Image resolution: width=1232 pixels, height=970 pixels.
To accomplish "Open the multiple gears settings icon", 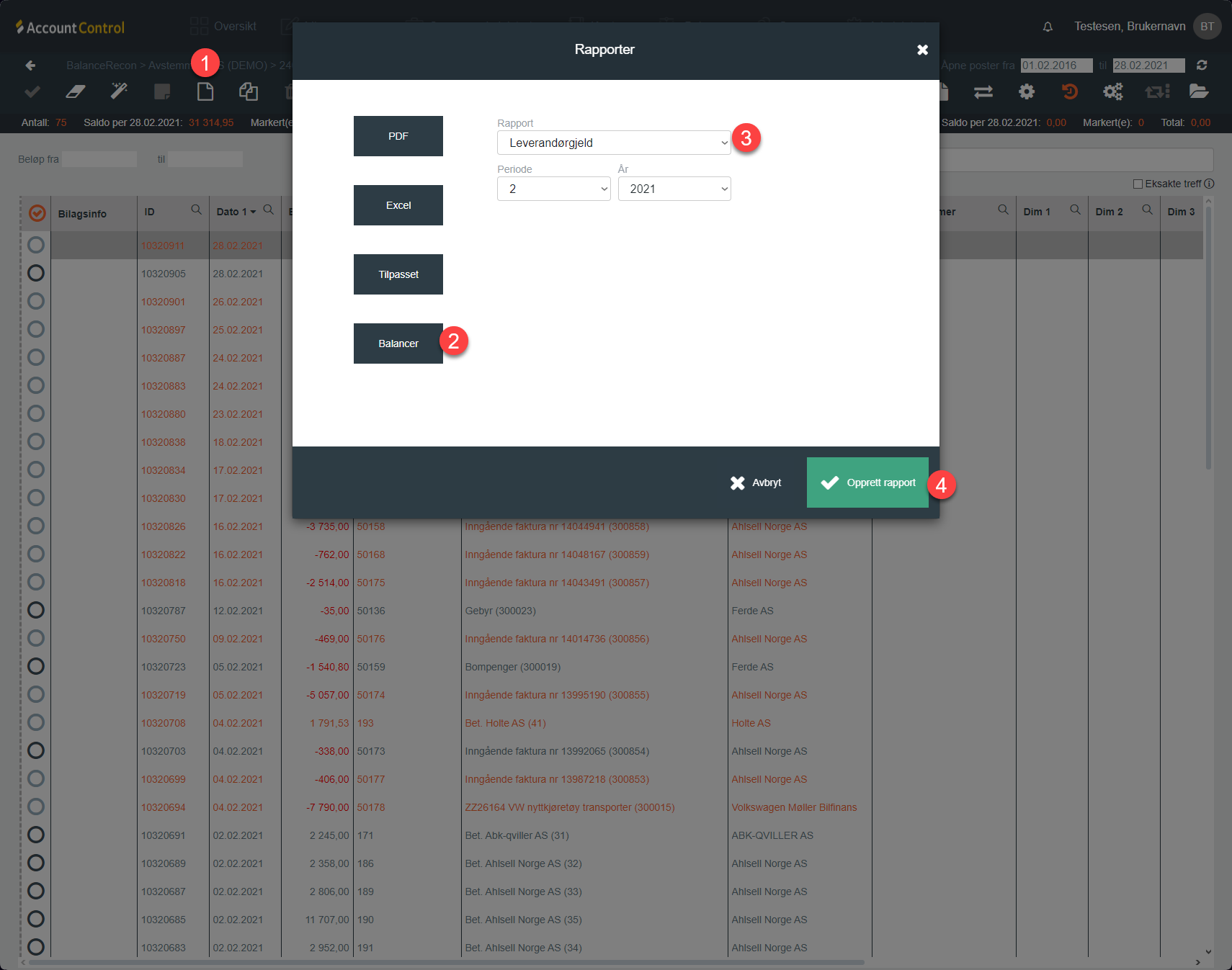I will 1113,91.
